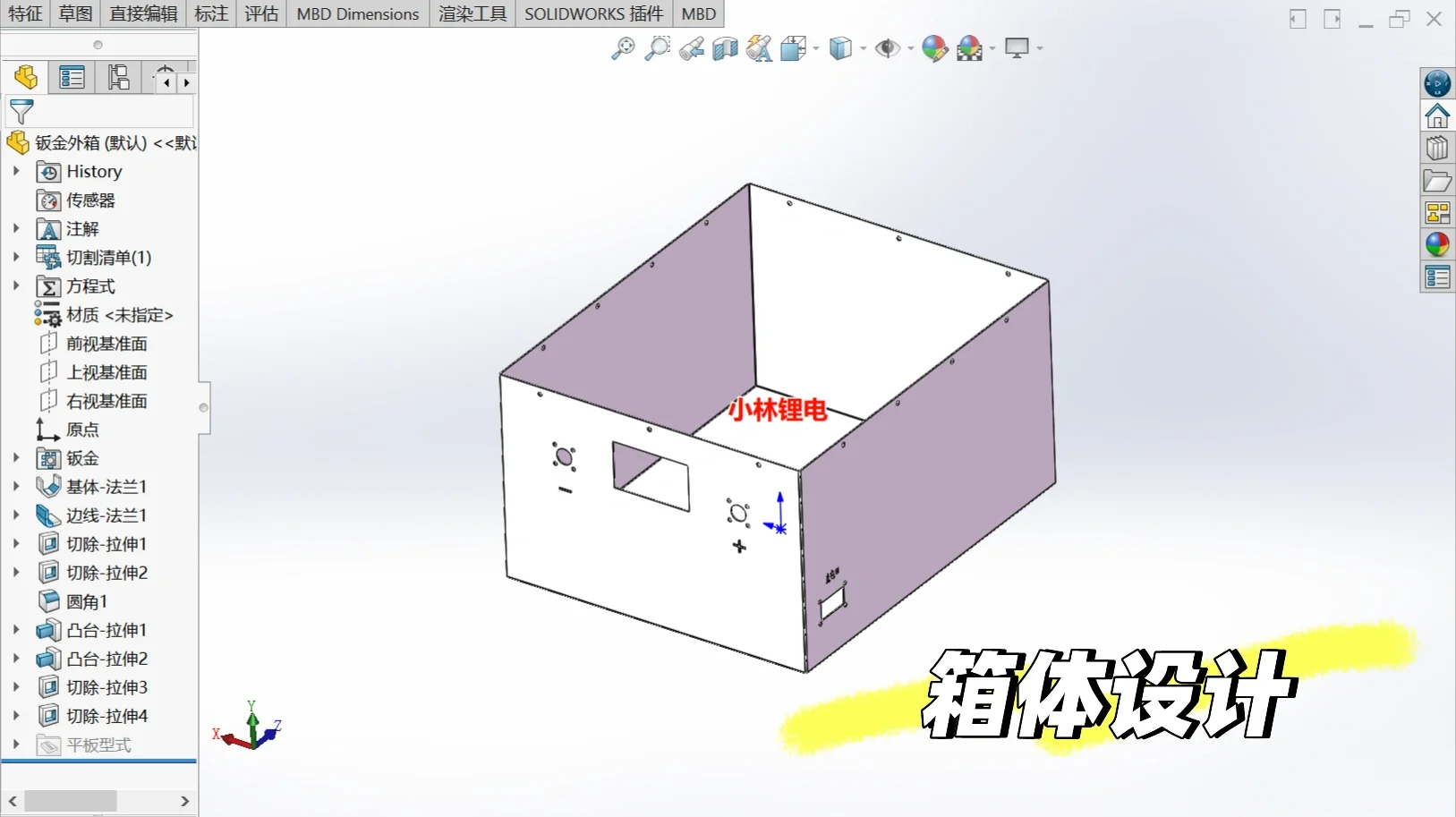1456x817 pixels.
Task: Click the feature tree filter funnel icon
Action: coord(21,112)
